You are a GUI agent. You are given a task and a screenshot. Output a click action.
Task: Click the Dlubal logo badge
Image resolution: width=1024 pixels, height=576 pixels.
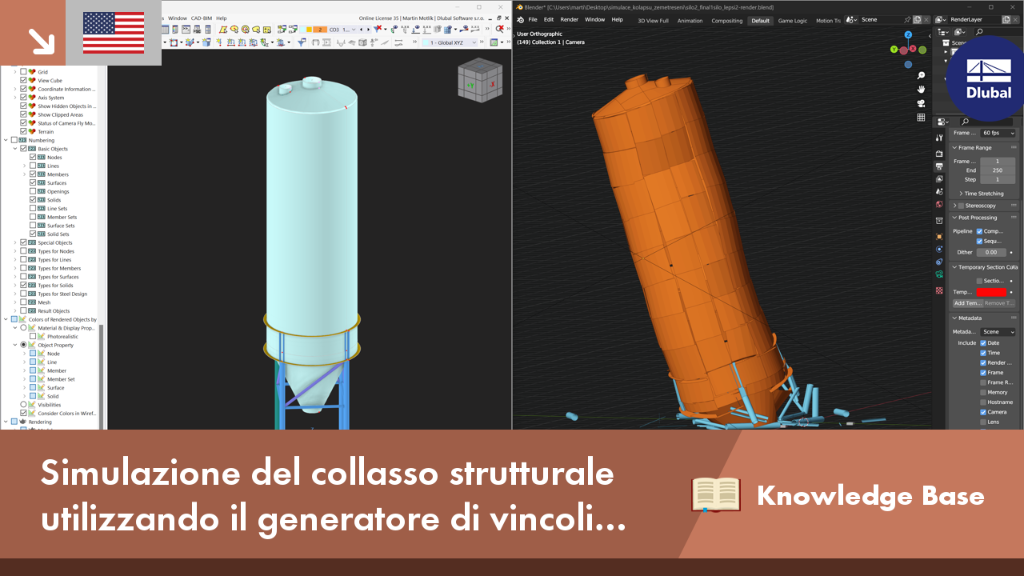tap(987, 78)
